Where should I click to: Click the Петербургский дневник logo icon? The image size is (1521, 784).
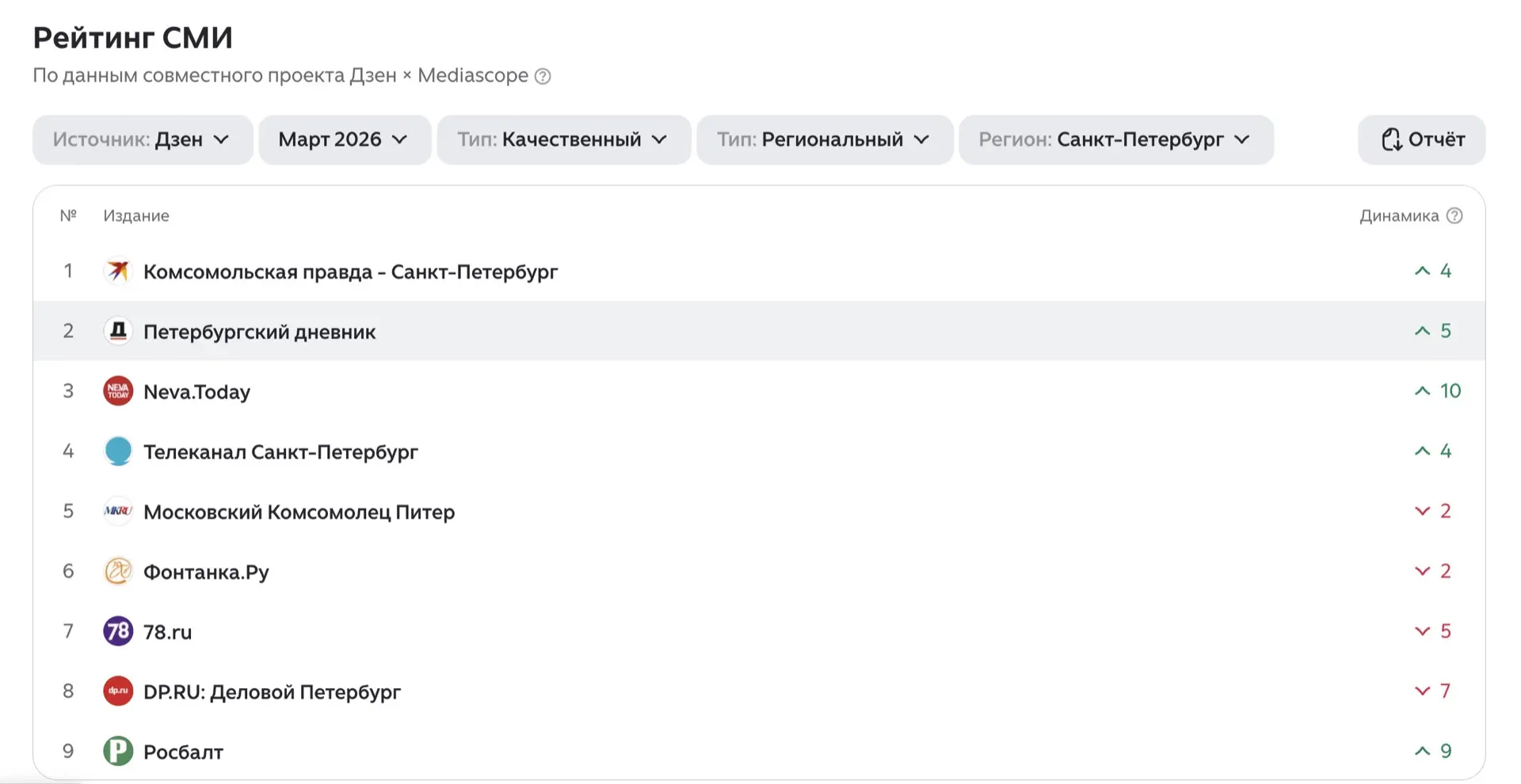click(x=118, y=331)
